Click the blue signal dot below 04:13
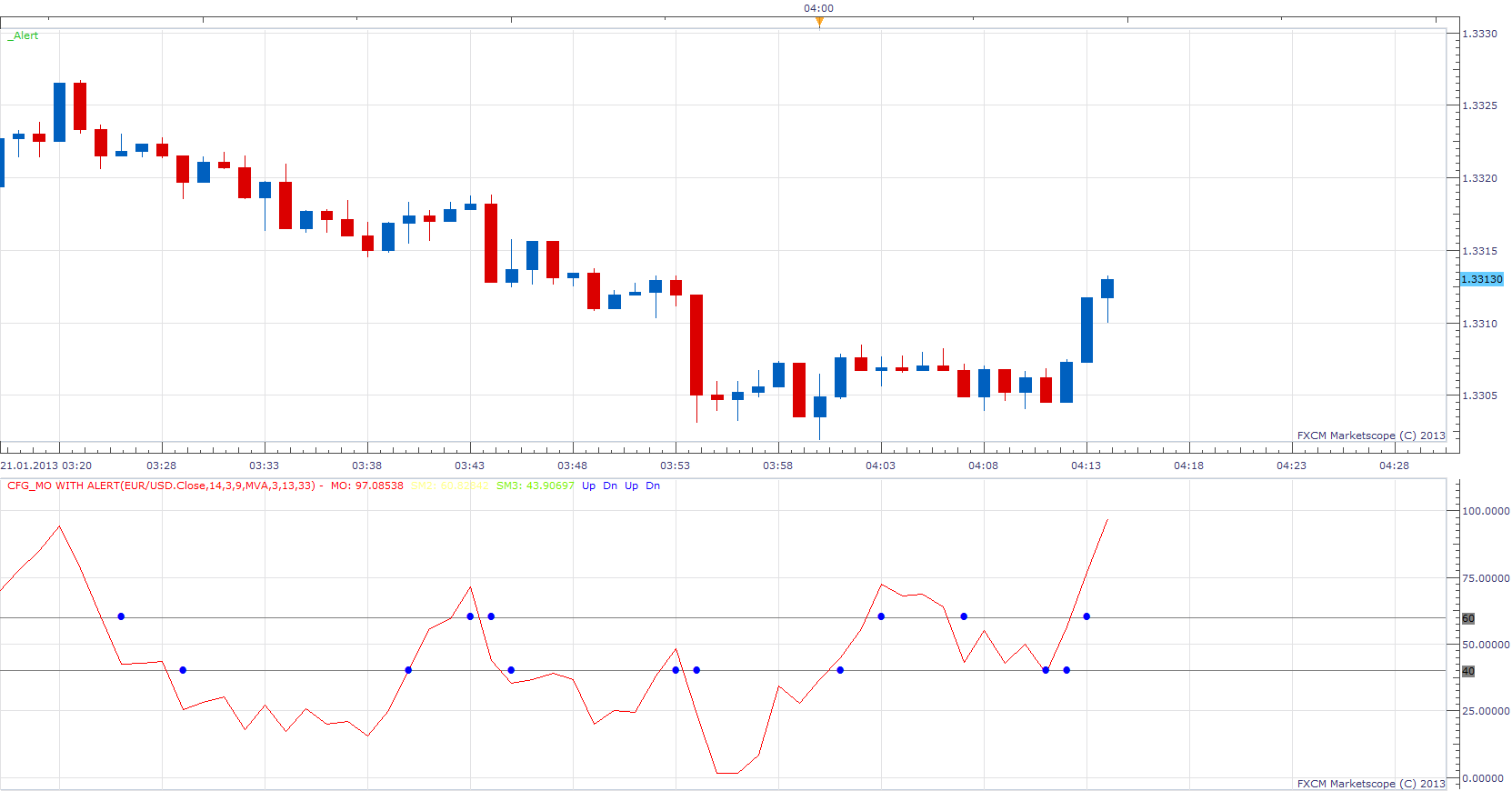This screenshot has width=1512, height=791. pyautogui.click(x=1086, y=616)
